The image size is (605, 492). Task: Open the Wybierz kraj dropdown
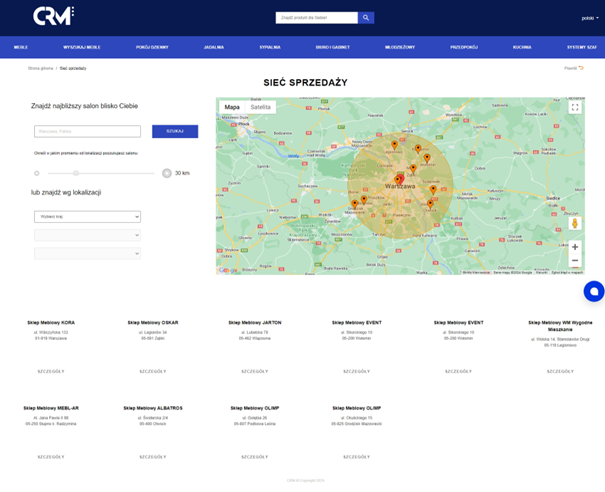[x=88, y=216]
